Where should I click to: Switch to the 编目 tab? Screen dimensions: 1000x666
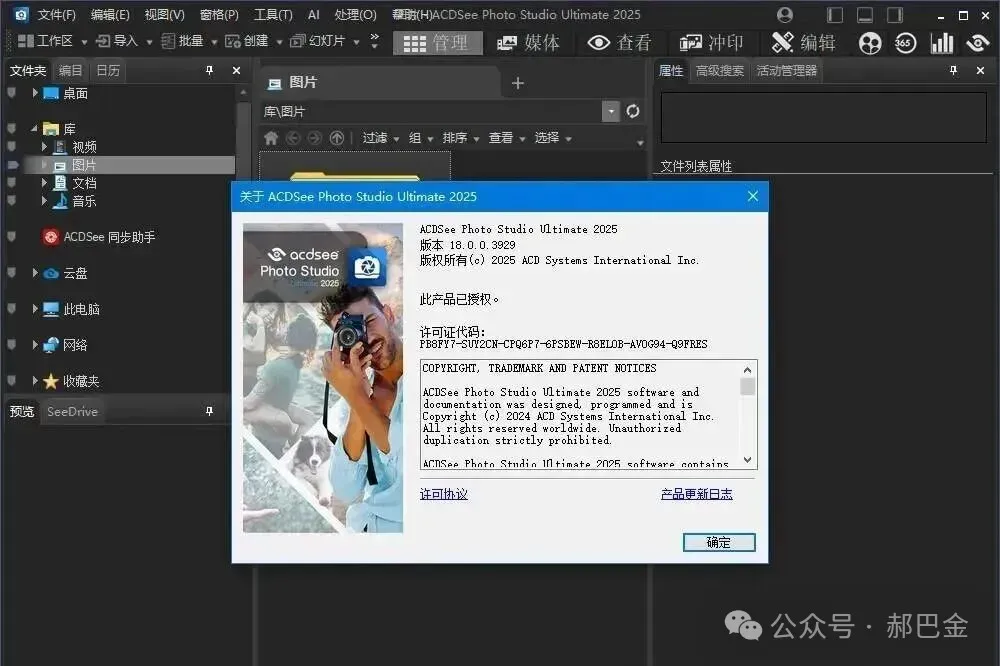pyautogui.click(x=70, y=70)
